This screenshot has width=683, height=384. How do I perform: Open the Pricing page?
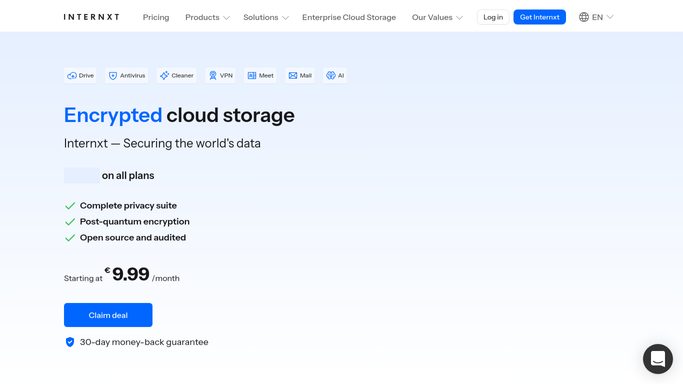click(x=156, y=17)
